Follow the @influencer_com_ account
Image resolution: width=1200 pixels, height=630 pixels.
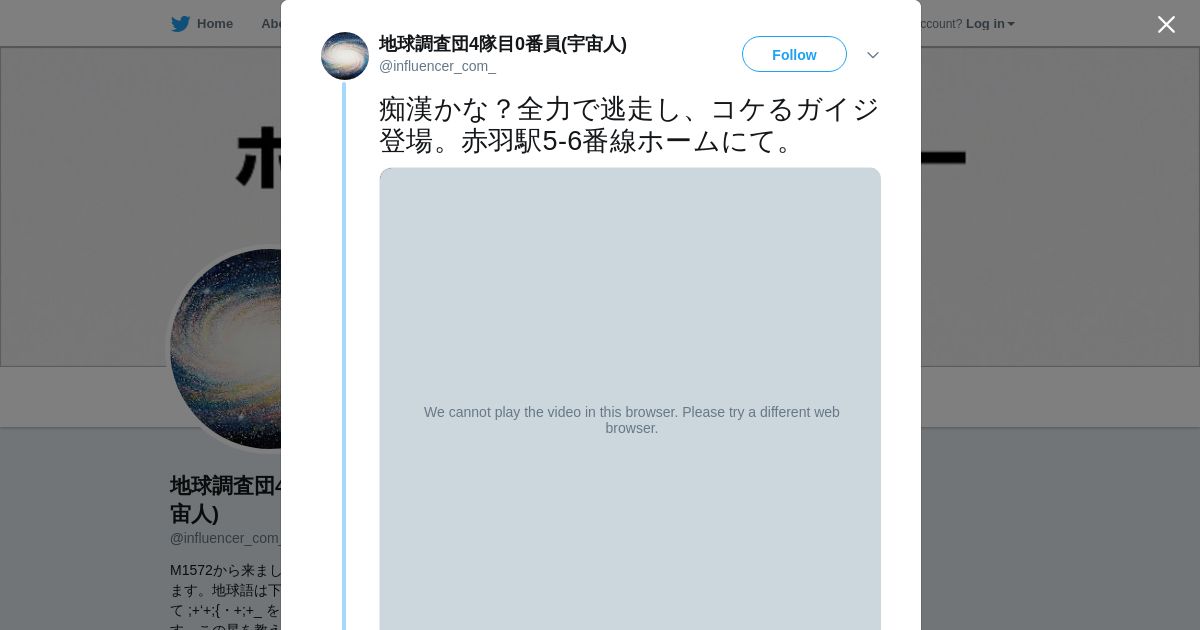[794, 54]
